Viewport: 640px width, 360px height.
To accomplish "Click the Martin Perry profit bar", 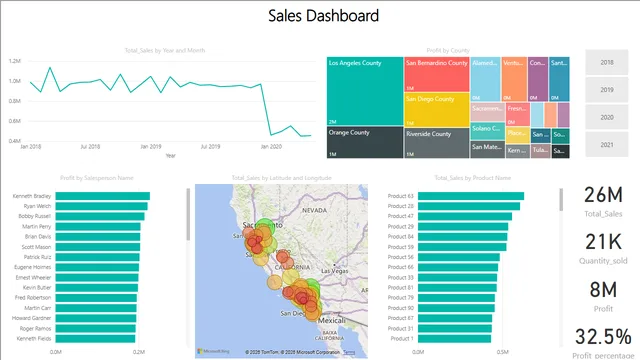I will (98, 227).
